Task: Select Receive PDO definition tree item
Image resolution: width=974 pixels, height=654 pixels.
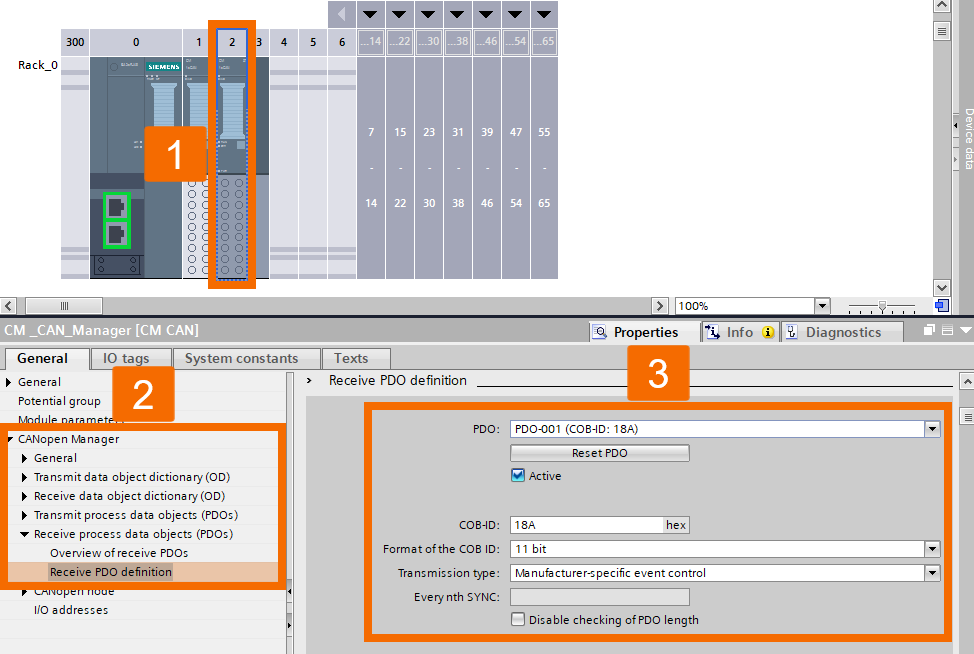Action: coord(111,572)
